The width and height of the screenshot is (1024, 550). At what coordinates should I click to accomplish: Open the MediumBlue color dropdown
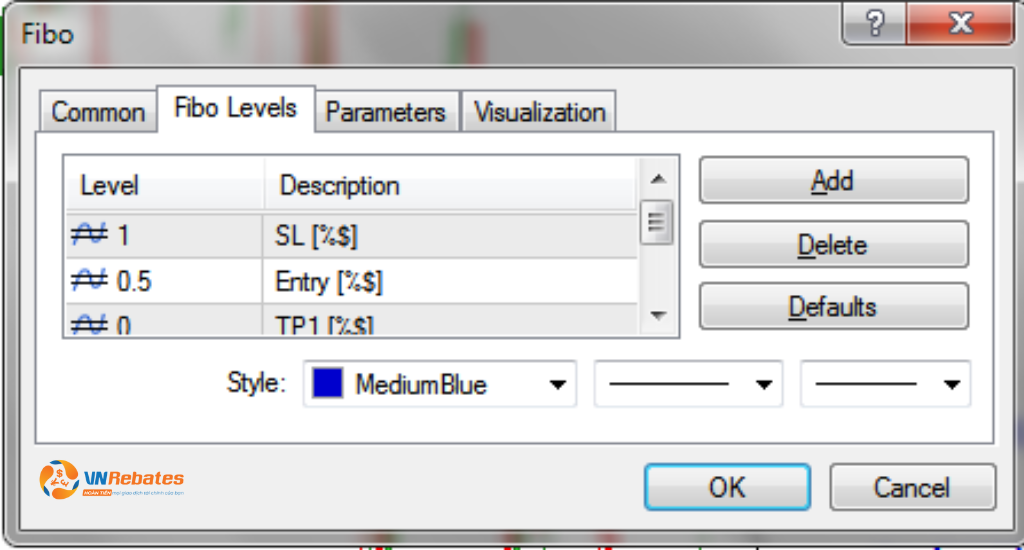[x=440, y=384]
